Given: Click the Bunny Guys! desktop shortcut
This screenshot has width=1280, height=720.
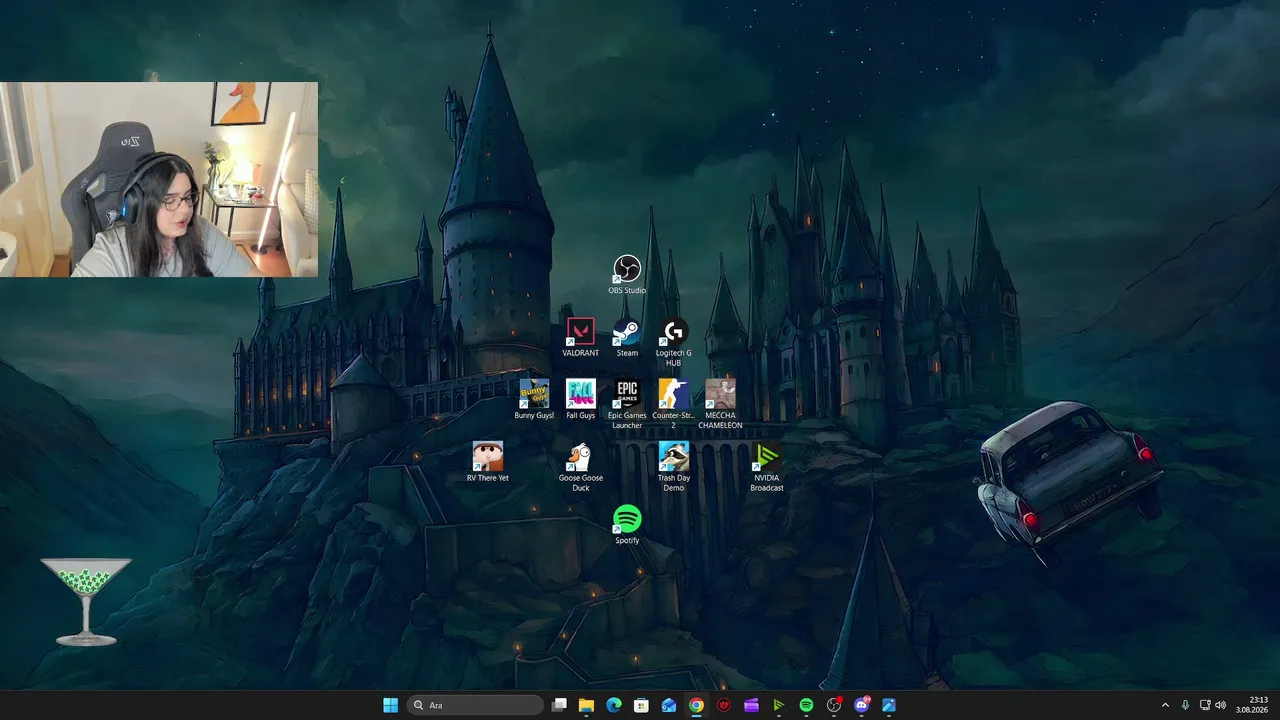Looking at the screenshot, I should tap(534, 399).
